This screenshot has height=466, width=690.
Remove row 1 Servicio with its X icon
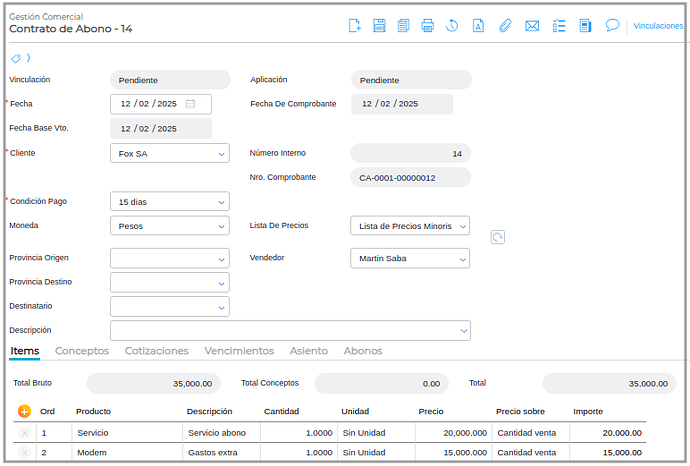point(25,433)
